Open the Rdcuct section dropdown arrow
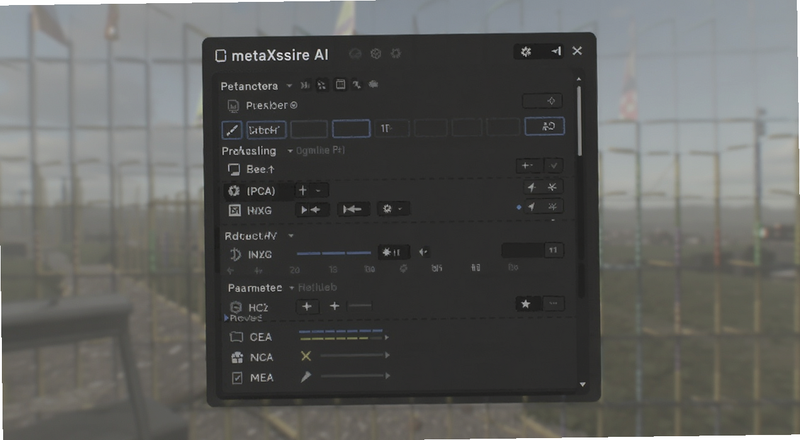This screenshot has height=440, width=800. 291,236
